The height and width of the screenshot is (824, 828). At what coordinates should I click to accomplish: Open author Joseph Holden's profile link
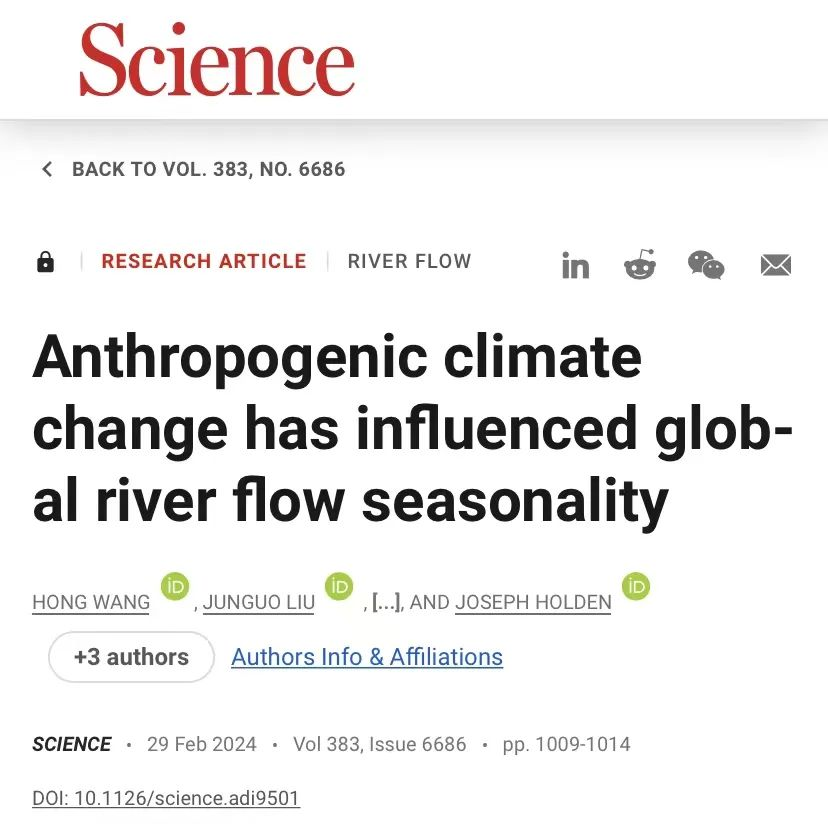click(x=533, y=602)
